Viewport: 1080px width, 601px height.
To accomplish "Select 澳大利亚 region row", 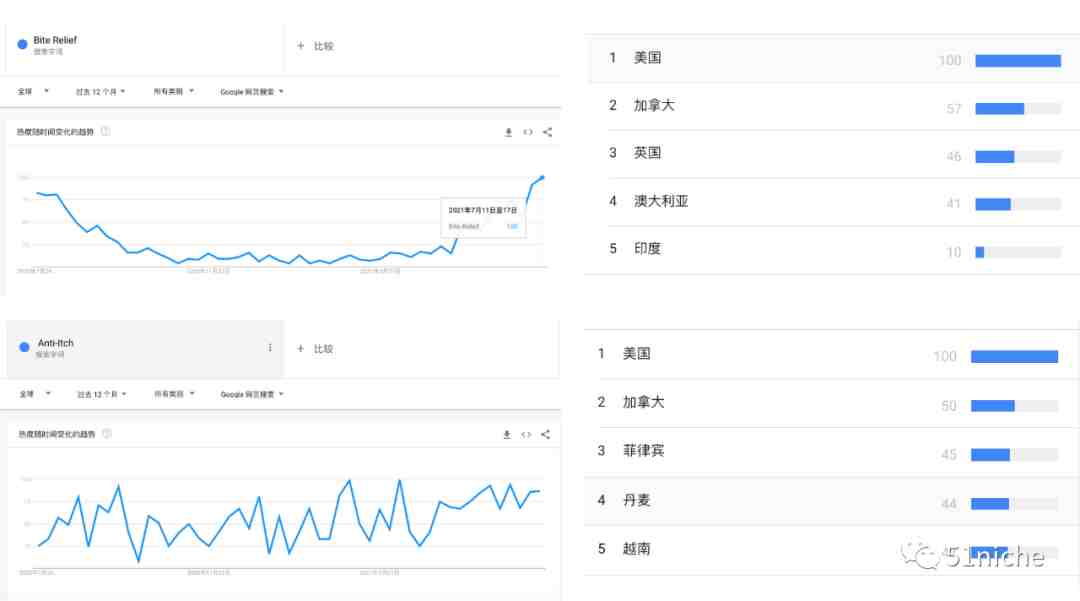I will coord(833,202).
